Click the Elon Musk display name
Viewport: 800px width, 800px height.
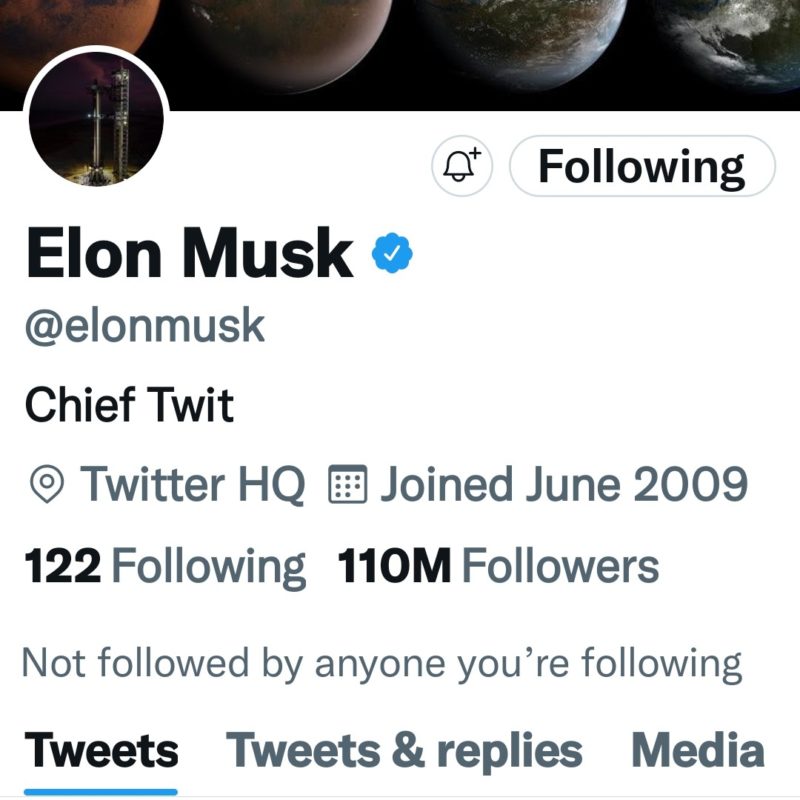point(189,256)
